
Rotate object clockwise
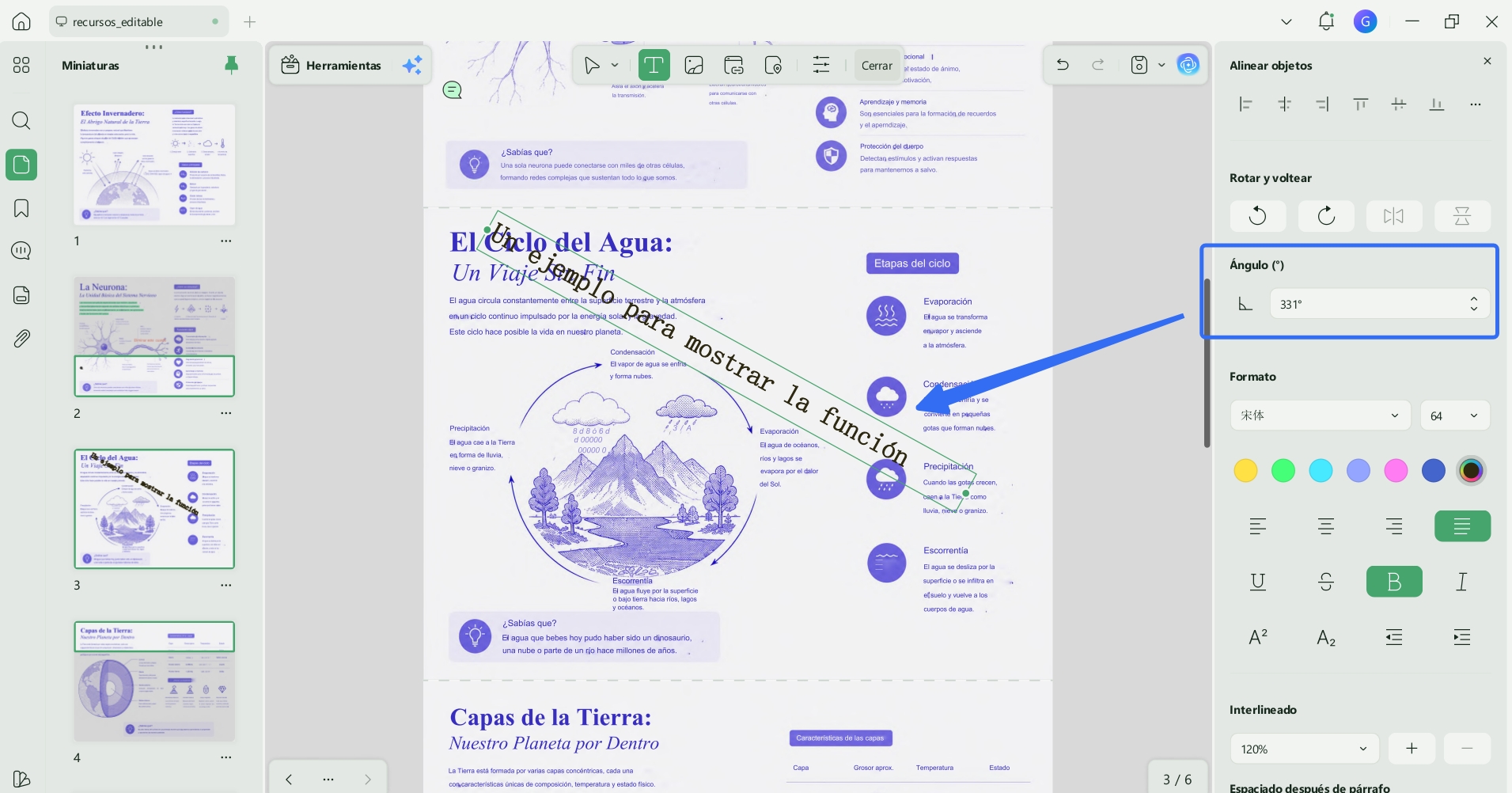click(x=1326, y=215)
